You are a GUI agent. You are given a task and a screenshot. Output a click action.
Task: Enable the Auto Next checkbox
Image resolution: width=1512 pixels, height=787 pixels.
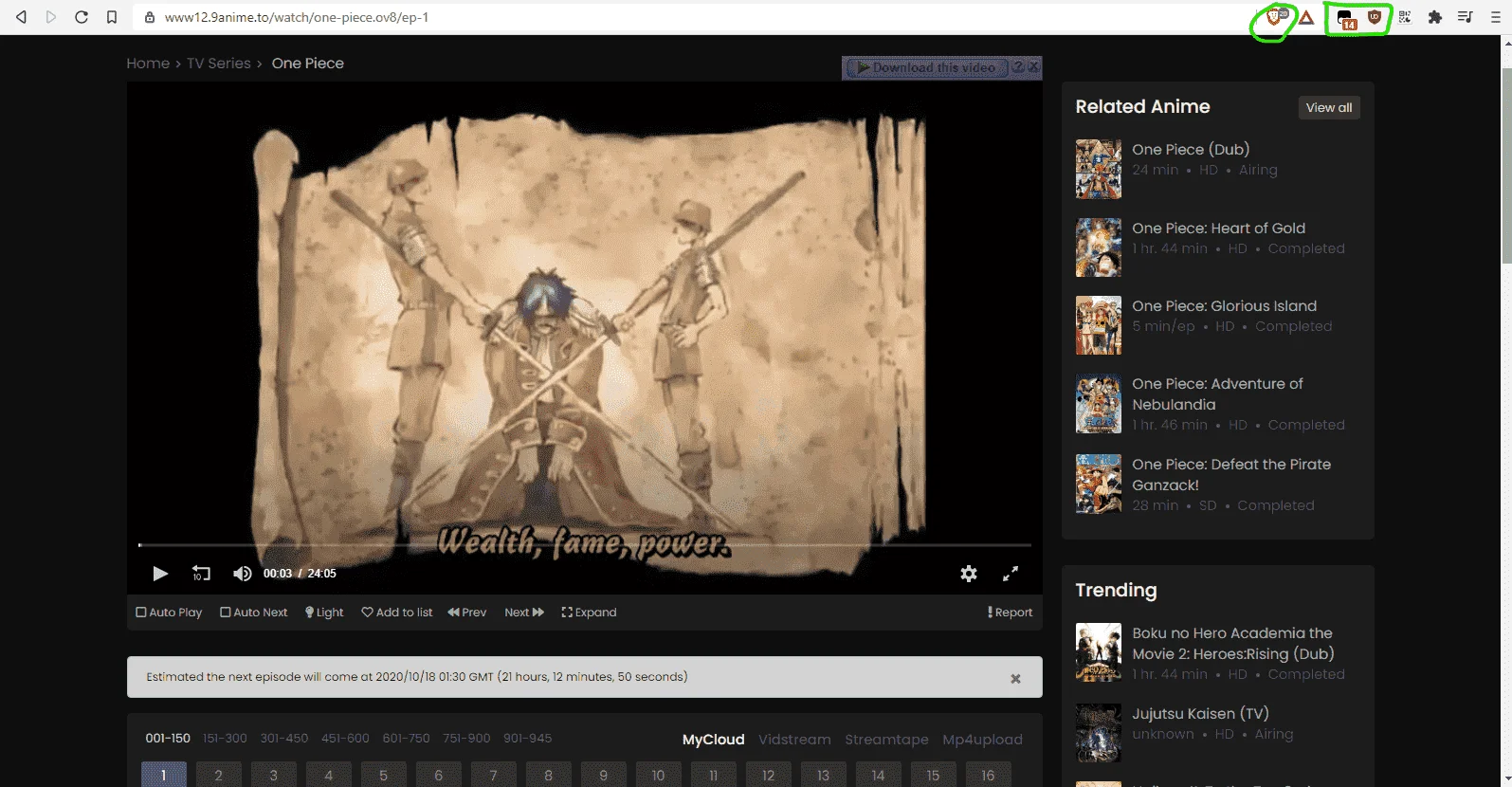coord(253,613)
